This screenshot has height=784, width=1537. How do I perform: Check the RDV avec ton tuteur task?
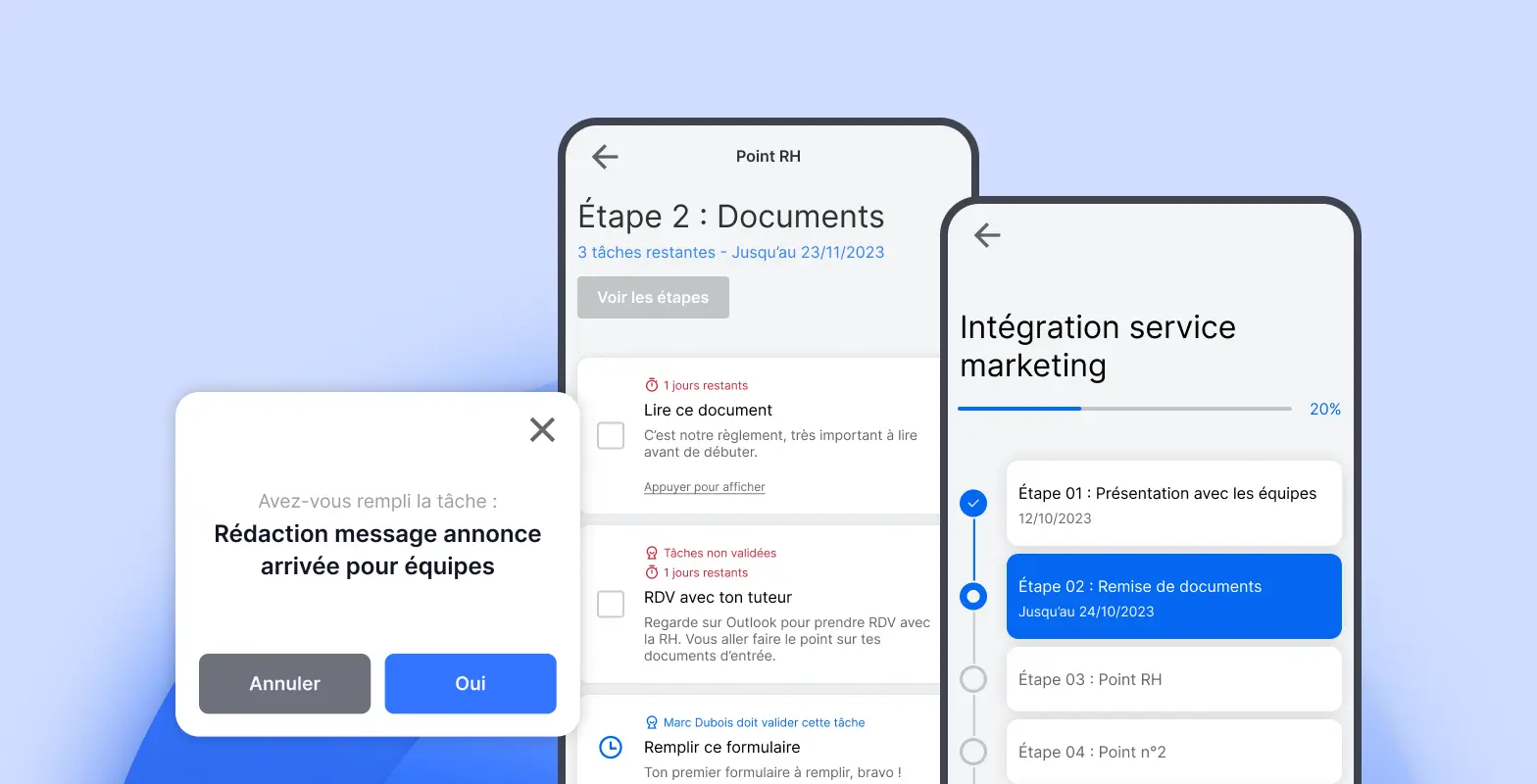tap(611, 604)
